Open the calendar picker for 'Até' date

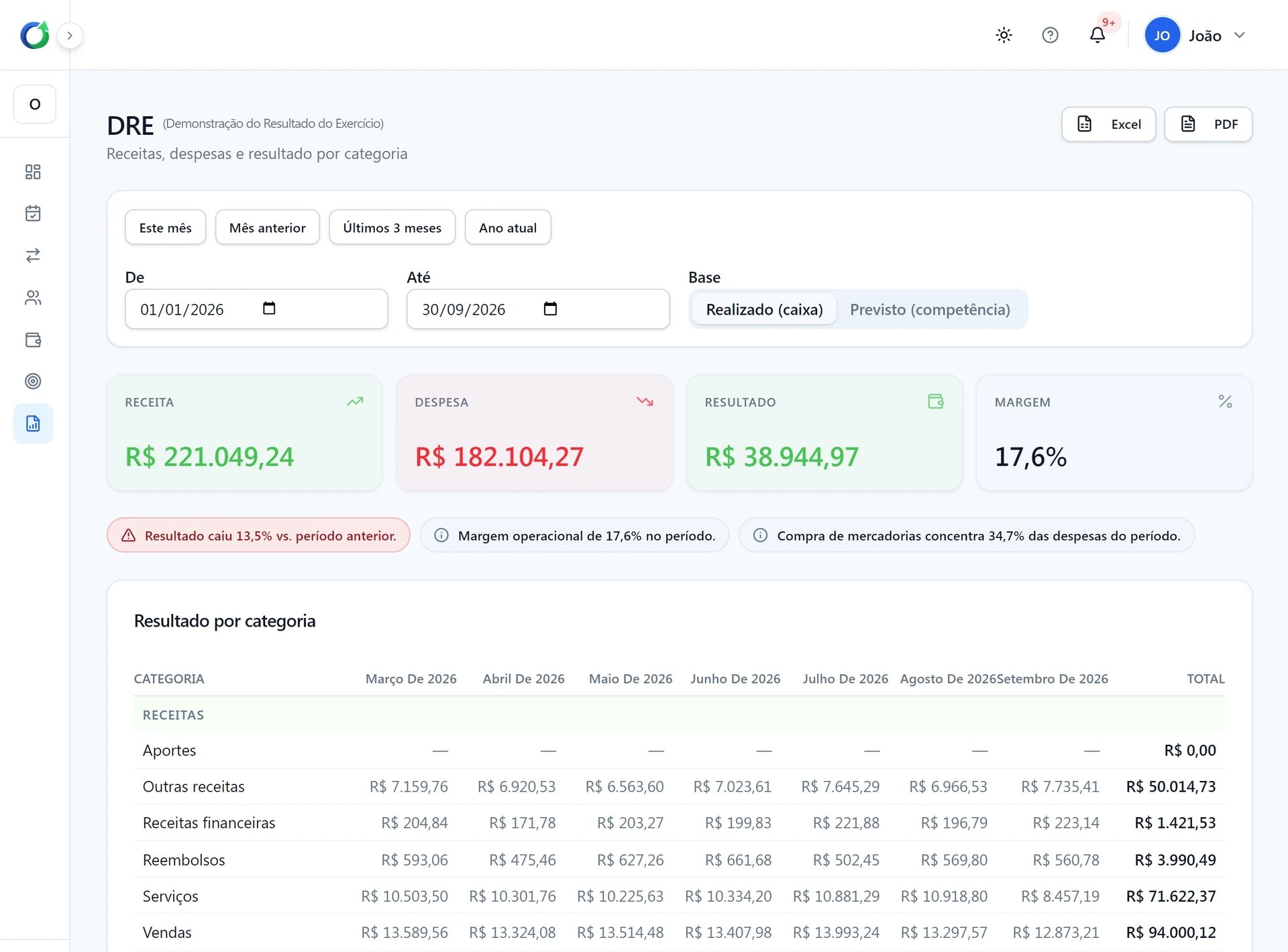(x=550, y=309)
